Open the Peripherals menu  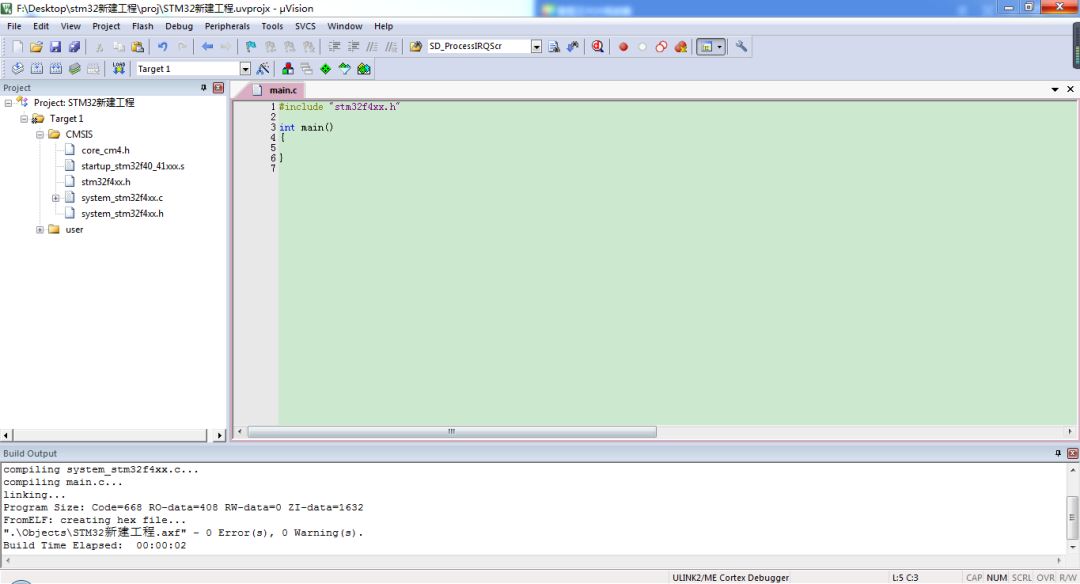[x=227, y=26]
